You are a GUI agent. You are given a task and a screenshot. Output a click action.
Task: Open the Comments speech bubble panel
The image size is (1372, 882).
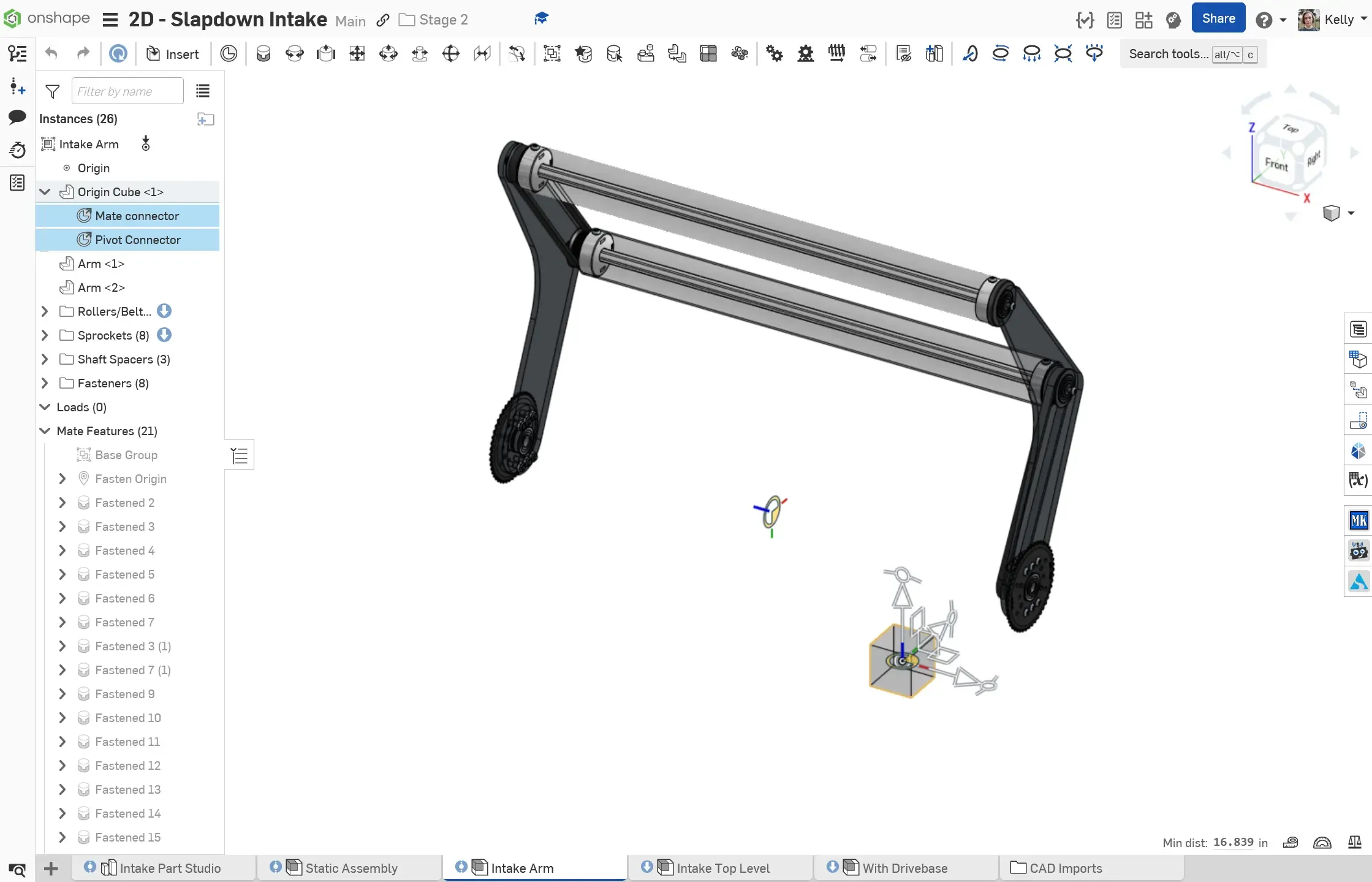(x=17, y=117)
